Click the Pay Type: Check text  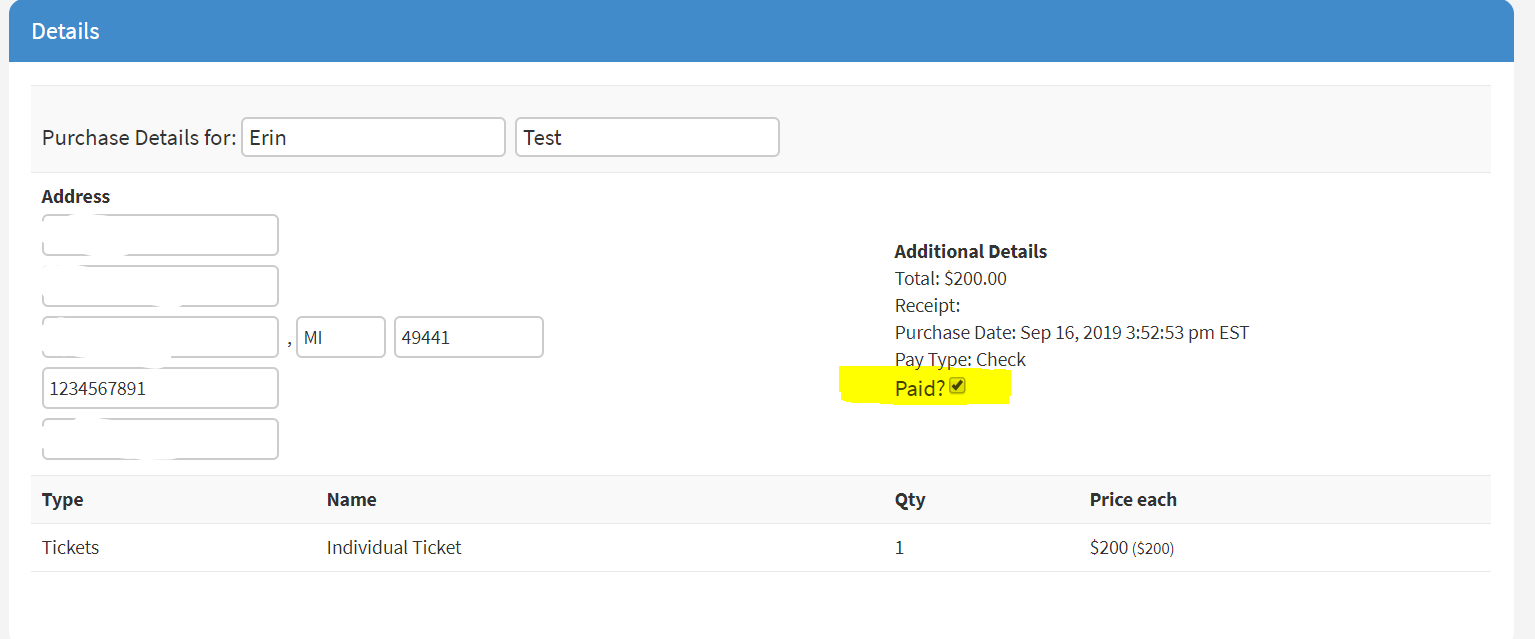[x=960, y=360]
